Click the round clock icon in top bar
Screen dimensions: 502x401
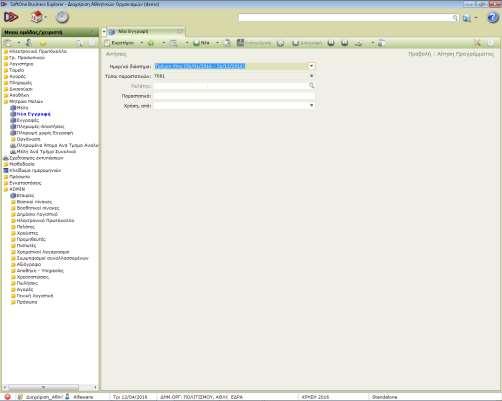click(62, 17)
